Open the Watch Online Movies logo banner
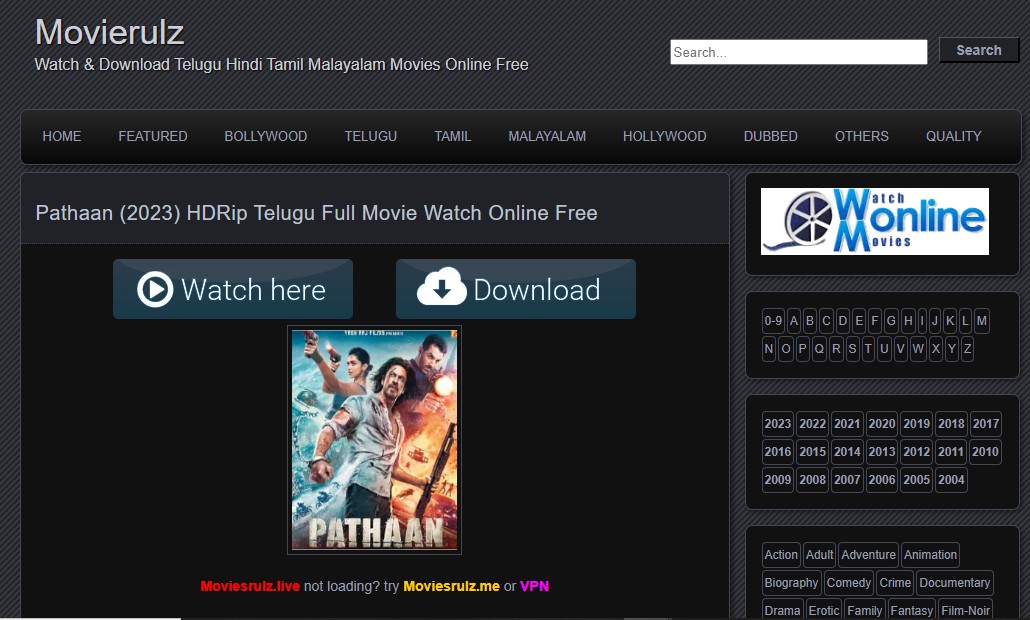 coord(874,221)
